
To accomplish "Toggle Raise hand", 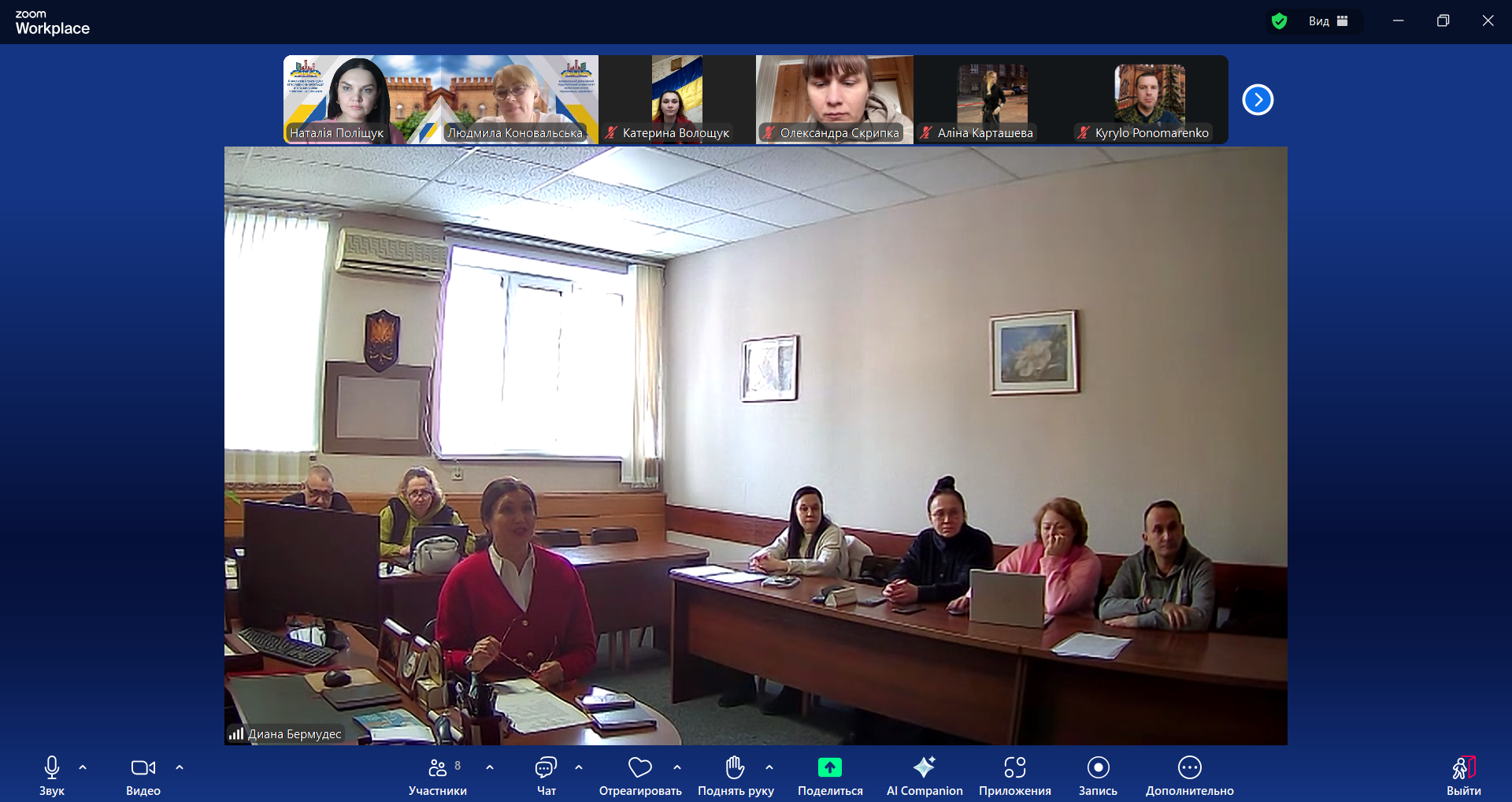I will [735, 767].
